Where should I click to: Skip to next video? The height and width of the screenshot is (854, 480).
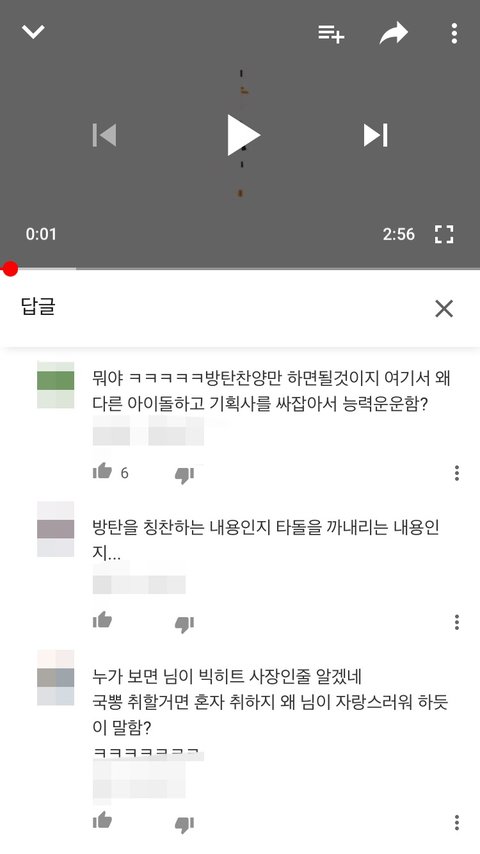(x=376, y=135)
